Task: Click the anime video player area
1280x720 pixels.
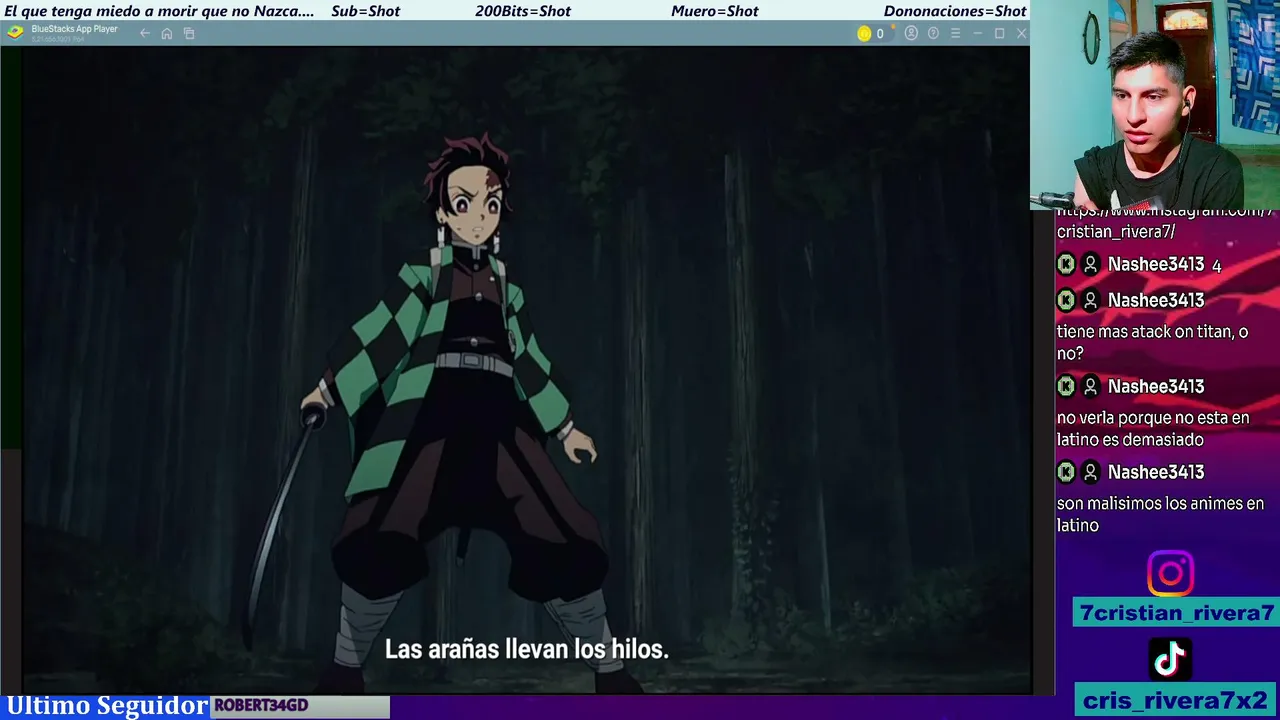Action: point(527,370)
